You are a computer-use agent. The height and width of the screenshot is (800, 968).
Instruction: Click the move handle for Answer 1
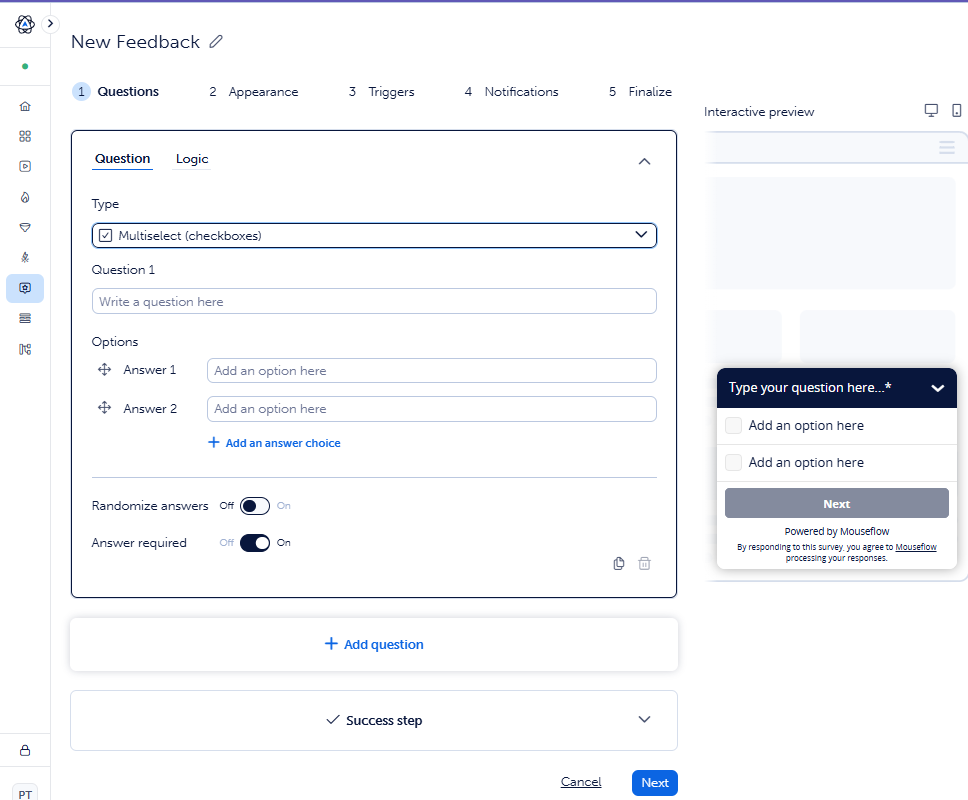coord(104,370)
